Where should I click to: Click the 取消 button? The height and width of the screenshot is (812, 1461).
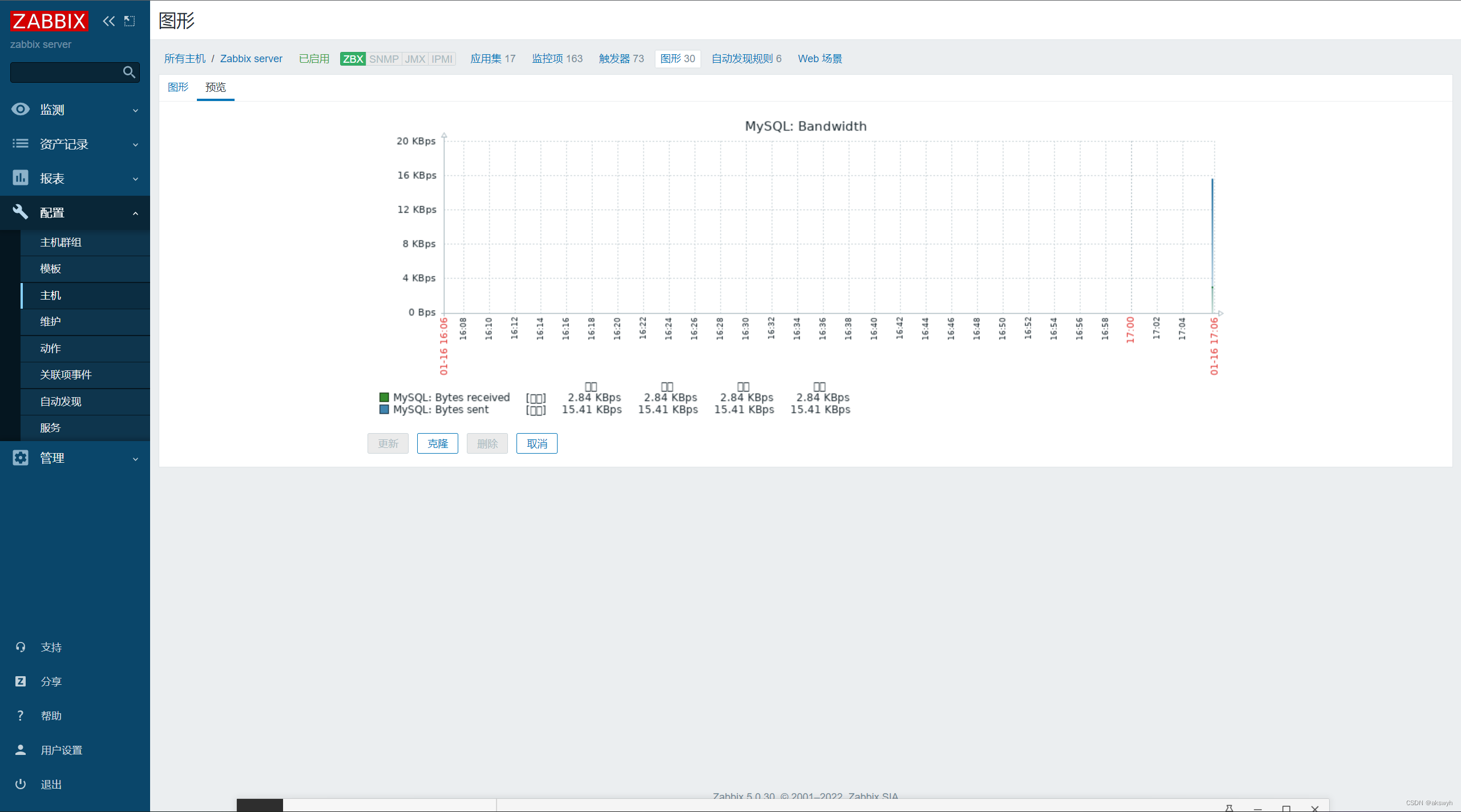click(537, 443)
